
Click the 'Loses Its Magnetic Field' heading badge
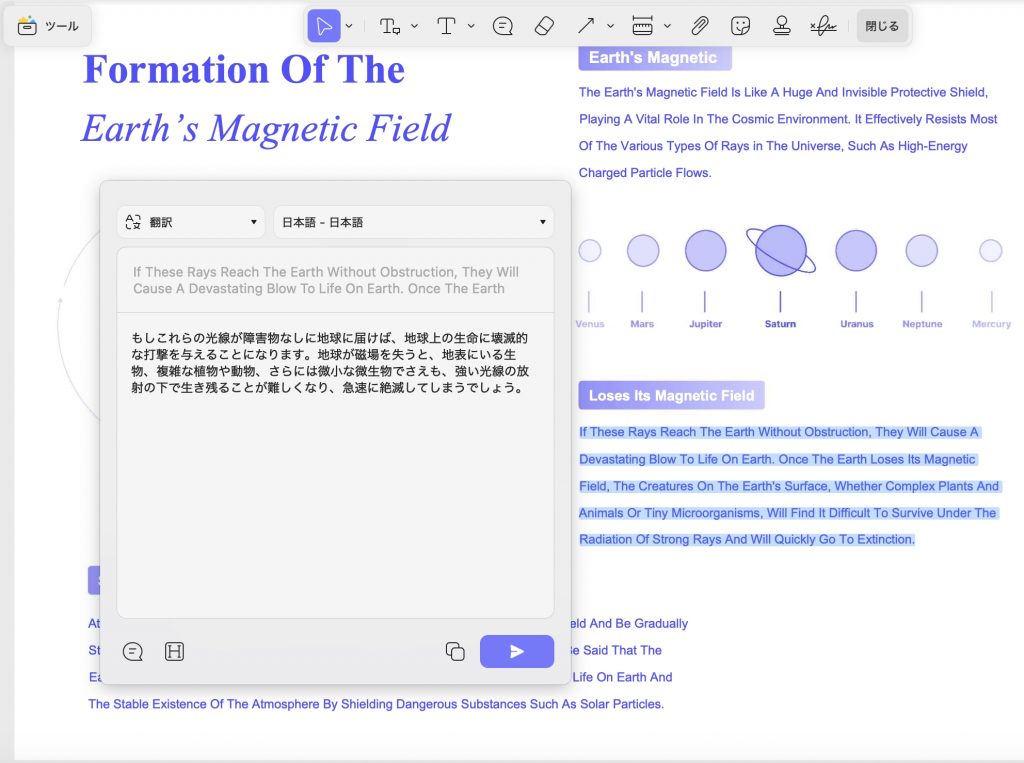click(x=671, y=395)
